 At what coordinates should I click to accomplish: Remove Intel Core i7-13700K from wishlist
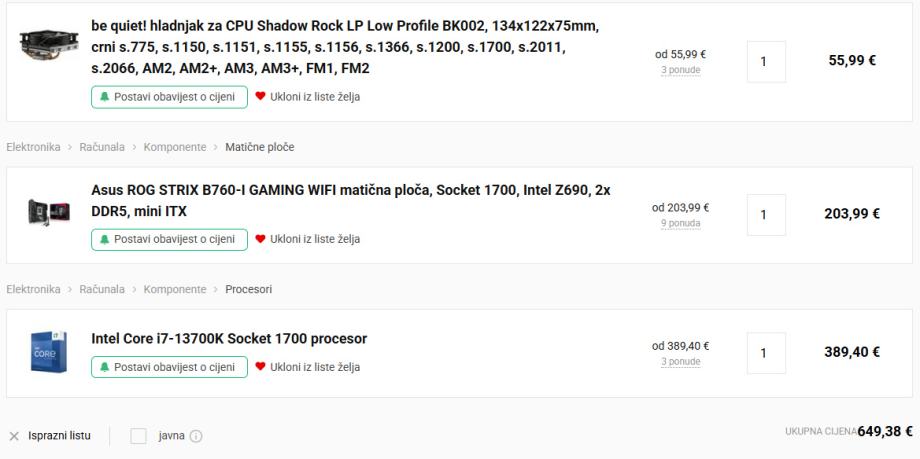coord(308,367)
